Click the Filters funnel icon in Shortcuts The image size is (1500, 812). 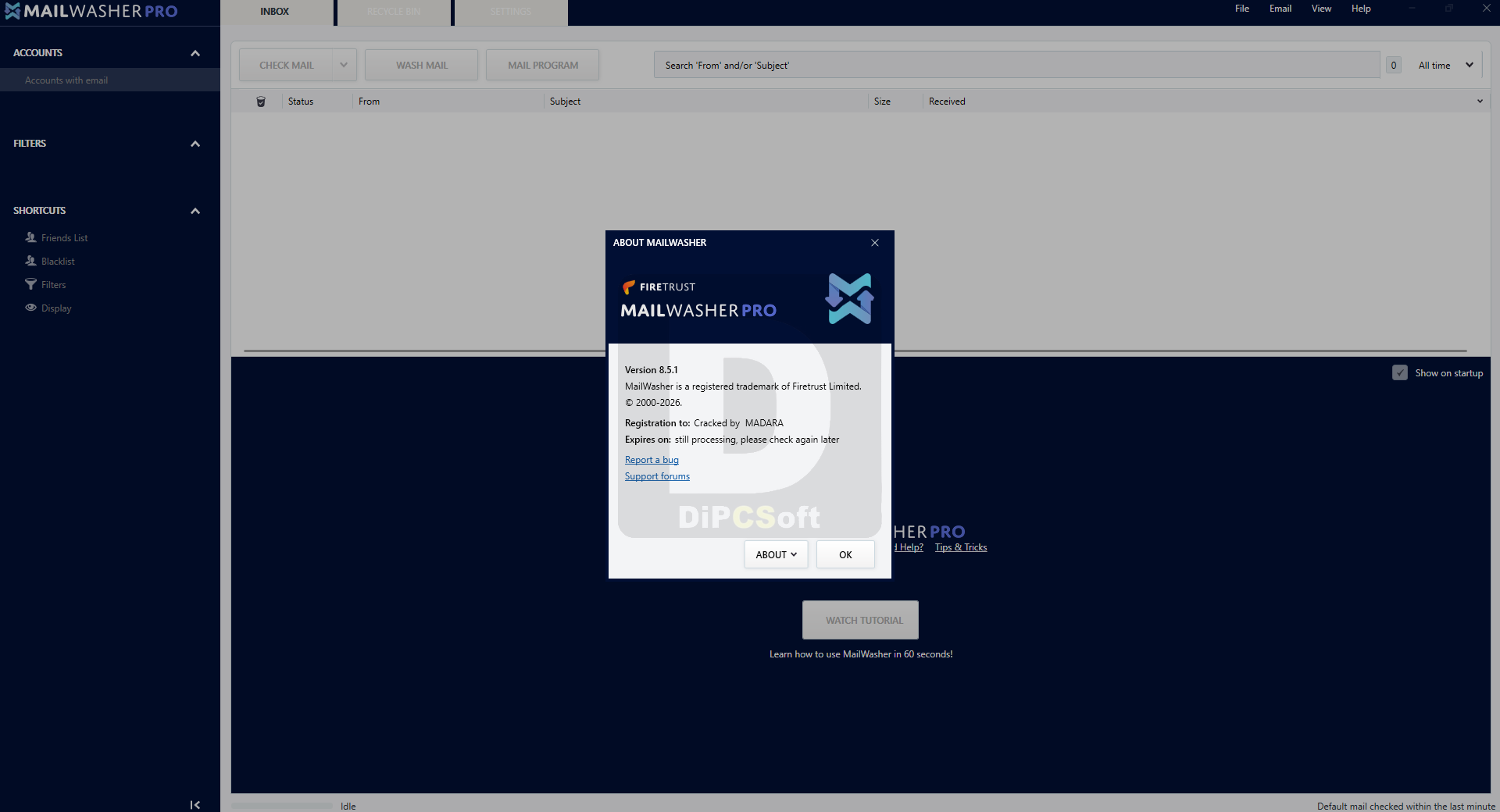(x=31, y=284)
